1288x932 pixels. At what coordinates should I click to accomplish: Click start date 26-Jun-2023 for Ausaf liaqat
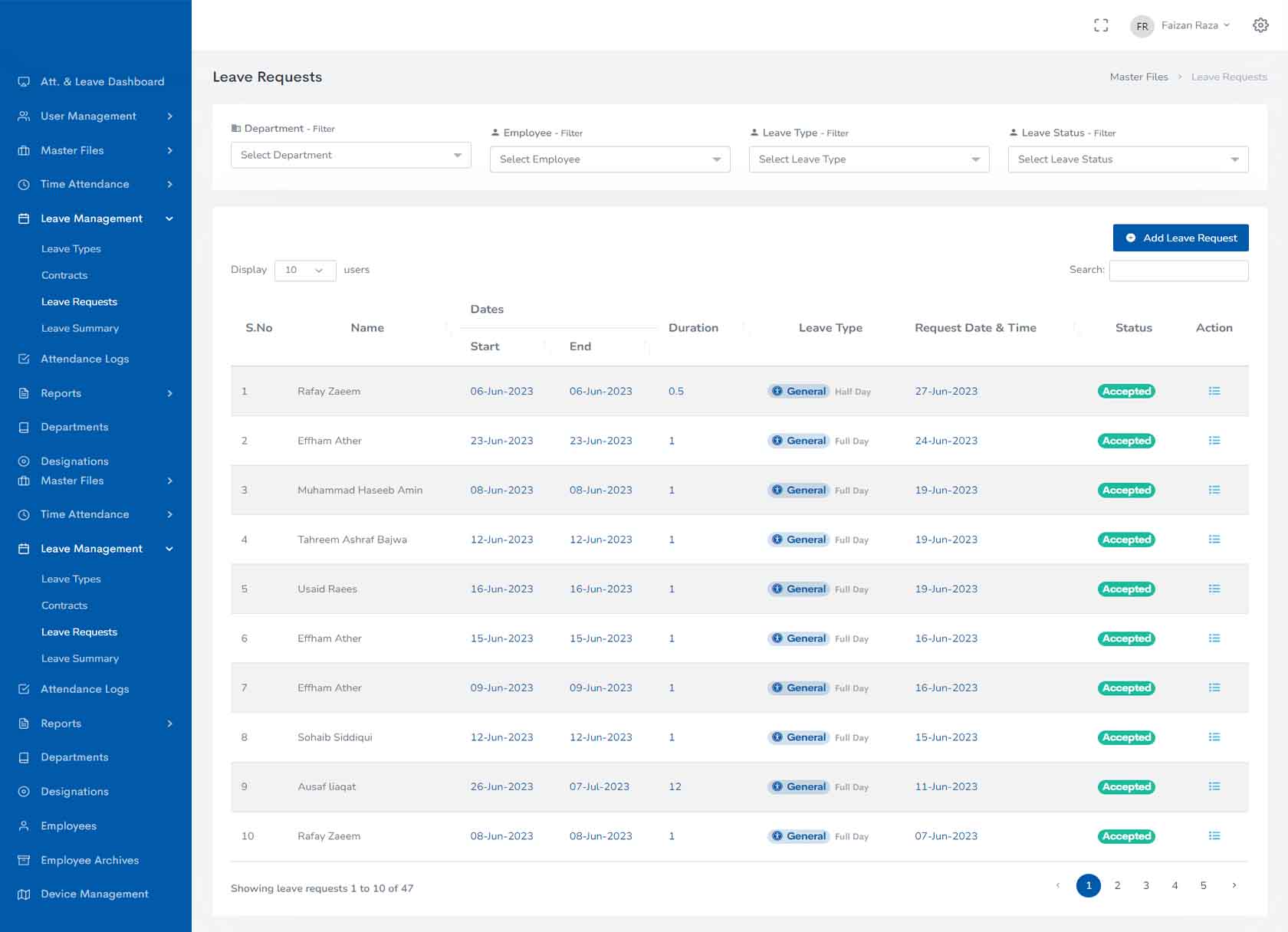pos(501,786)
